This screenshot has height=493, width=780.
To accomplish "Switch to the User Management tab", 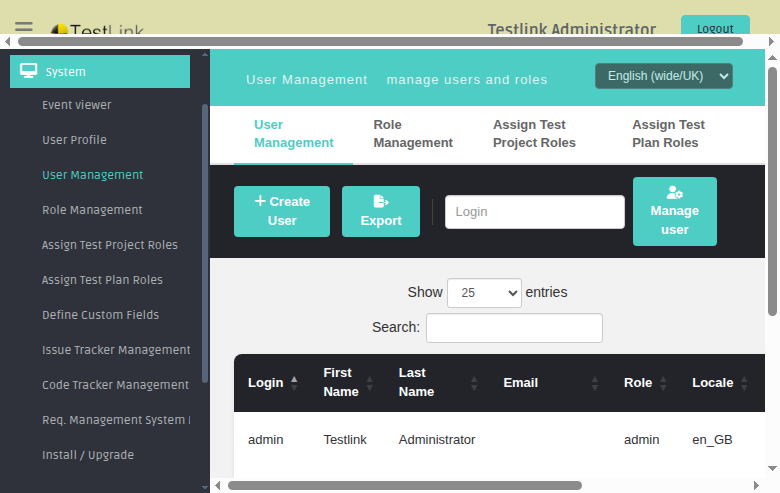I will pyautogui.click(x=293, y=134).
